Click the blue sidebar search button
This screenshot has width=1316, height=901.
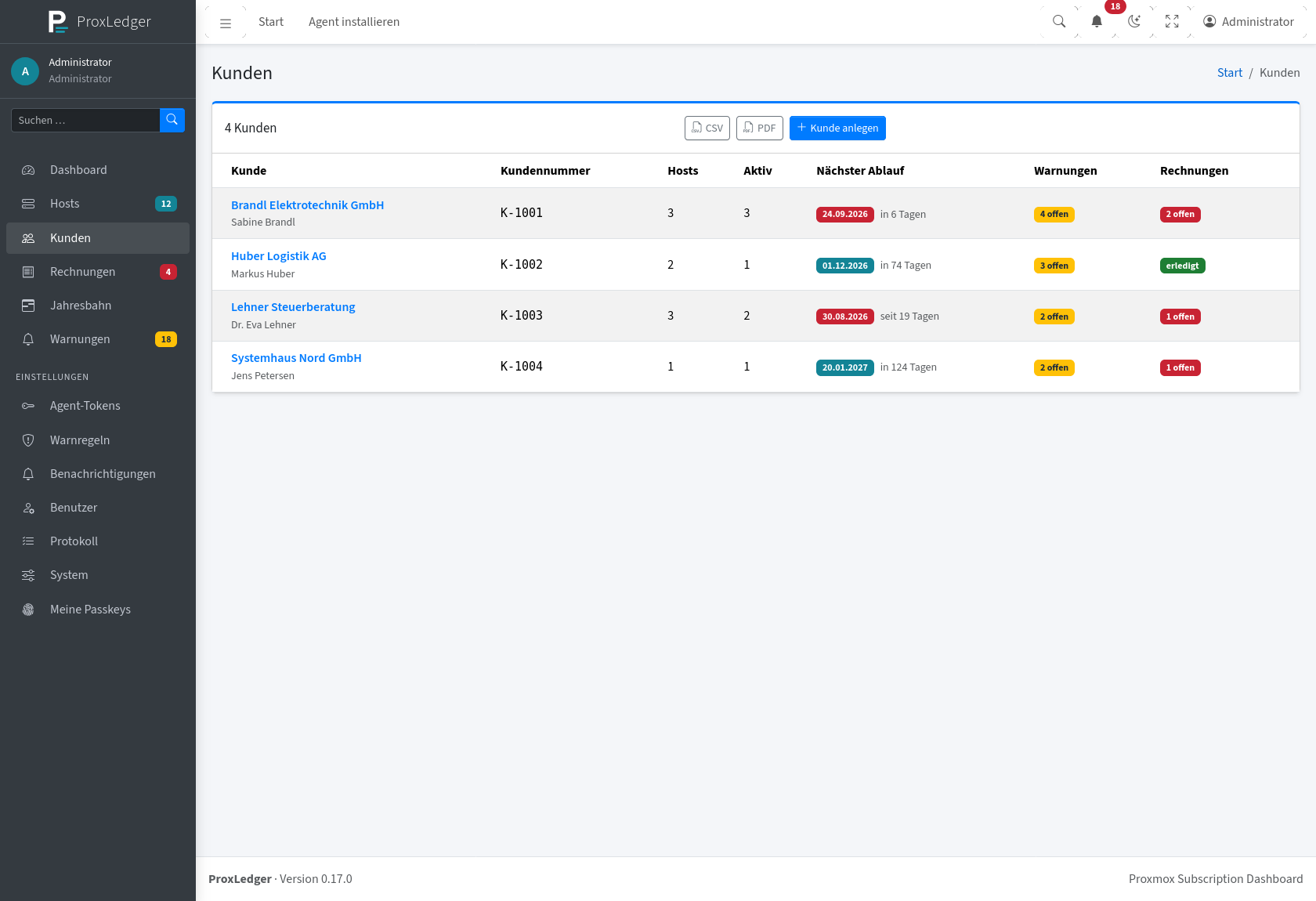pyautogui.click(x=172, y=120)
